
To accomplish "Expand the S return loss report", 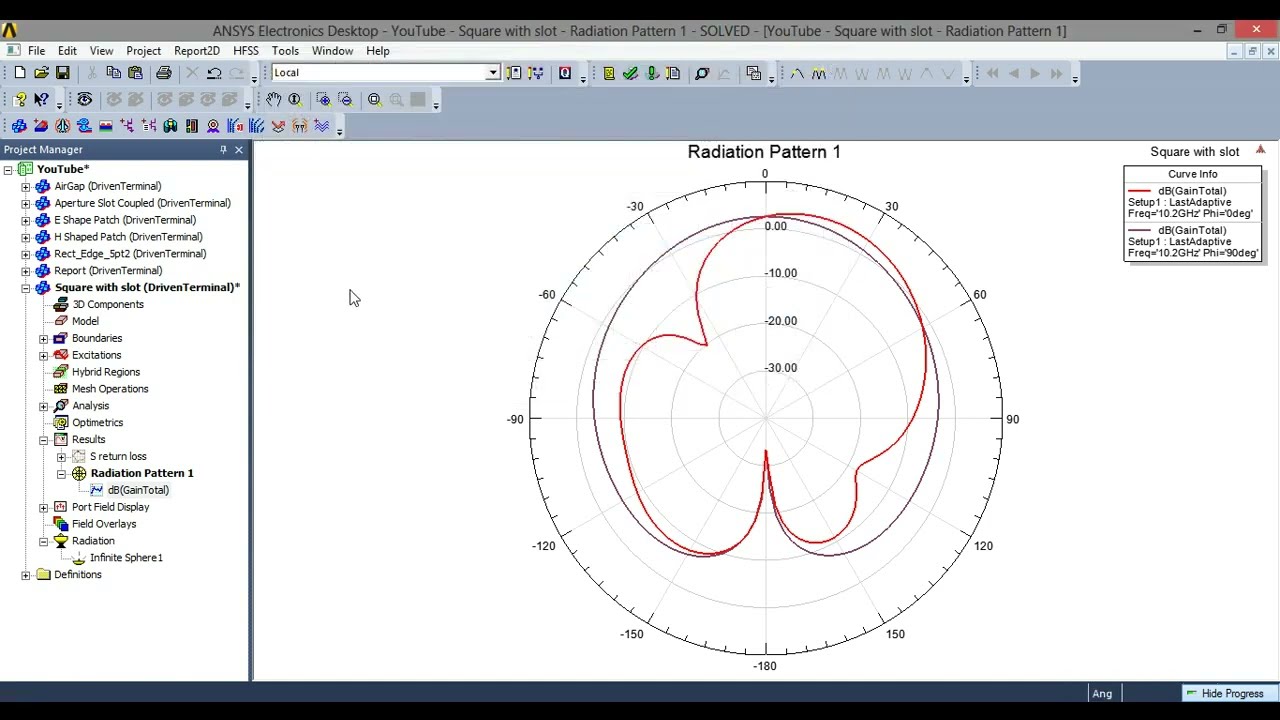I will [x=62, y=457].
